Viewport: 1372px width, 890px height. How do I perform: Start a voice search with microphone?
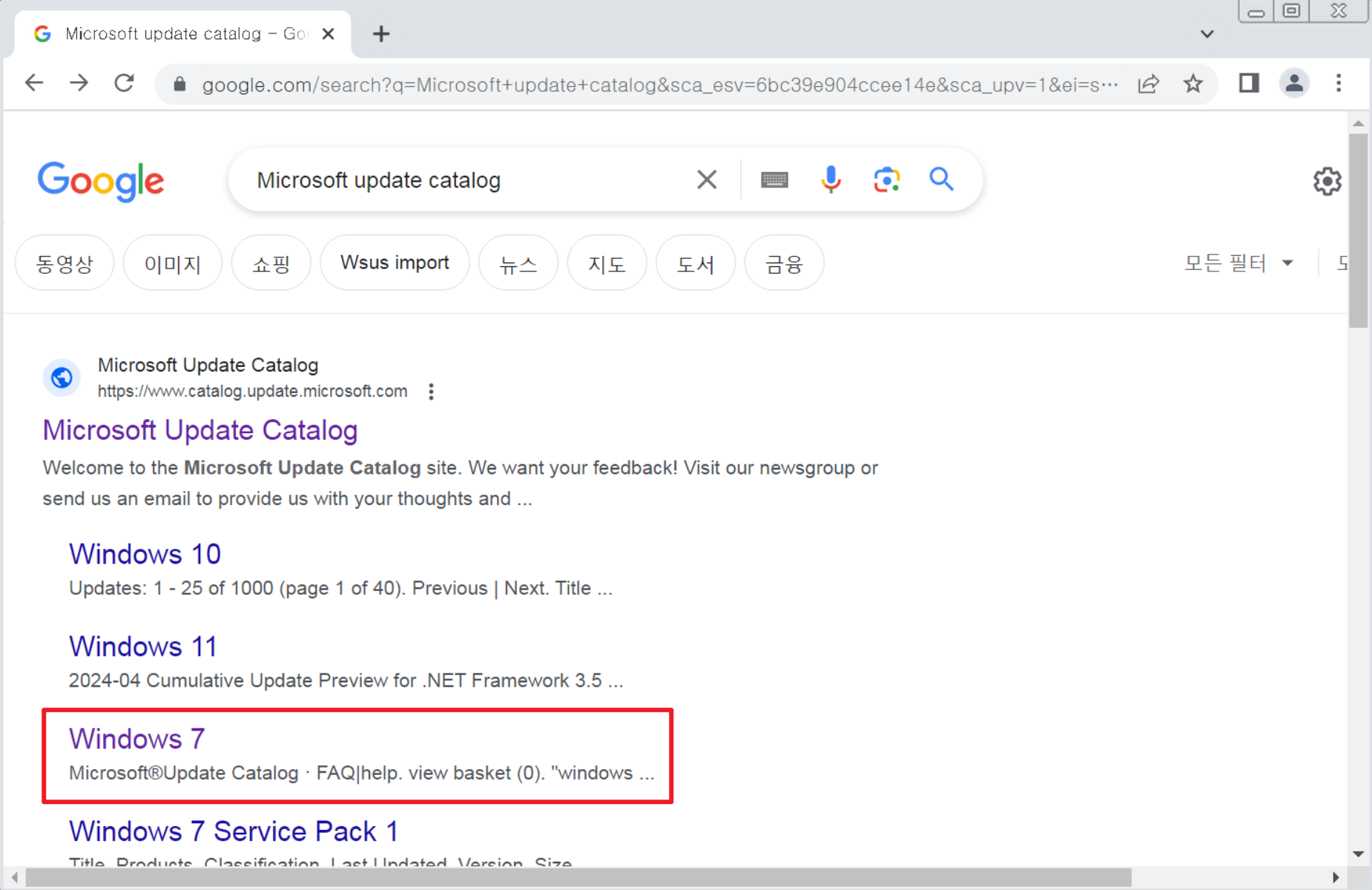[x=831, y=179]
